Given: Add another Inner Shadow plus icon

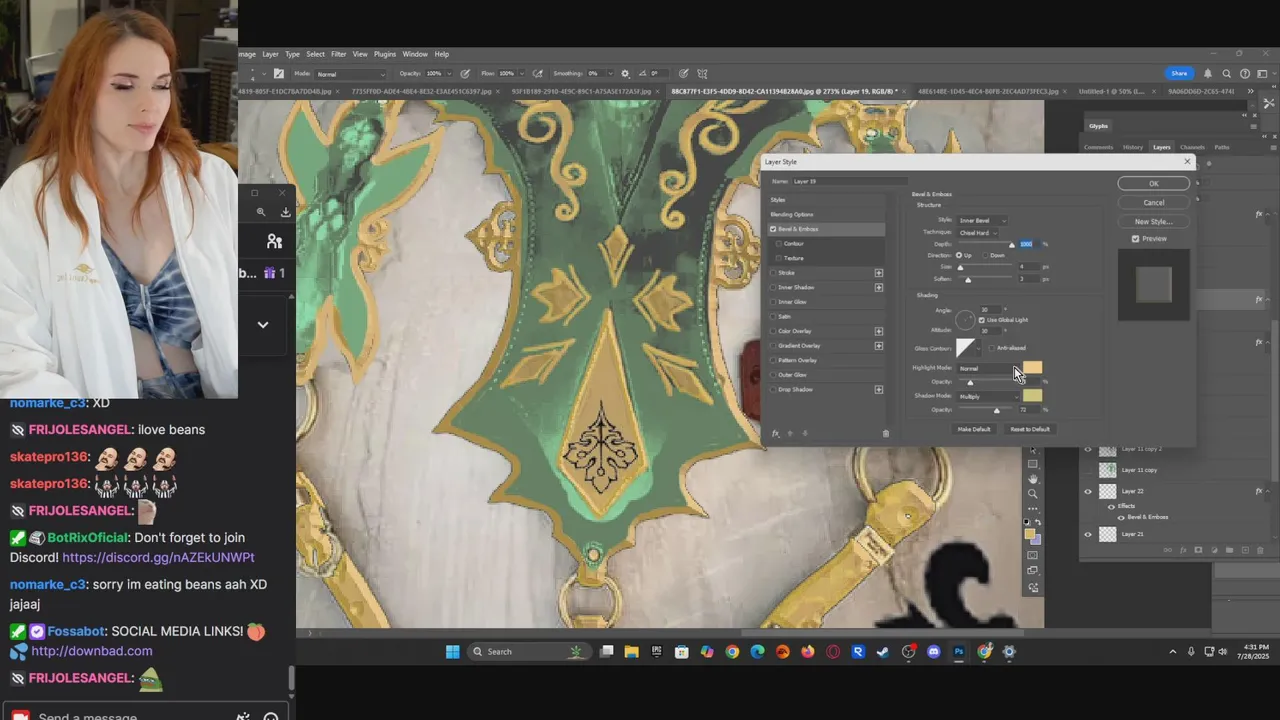Looking at the screenshot, I should point(878,287).
